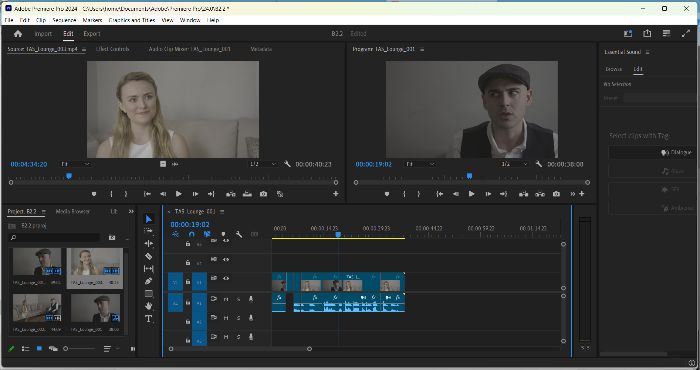Click Extract button in Program monitor
Screen dimensions: 700x370
540,194
